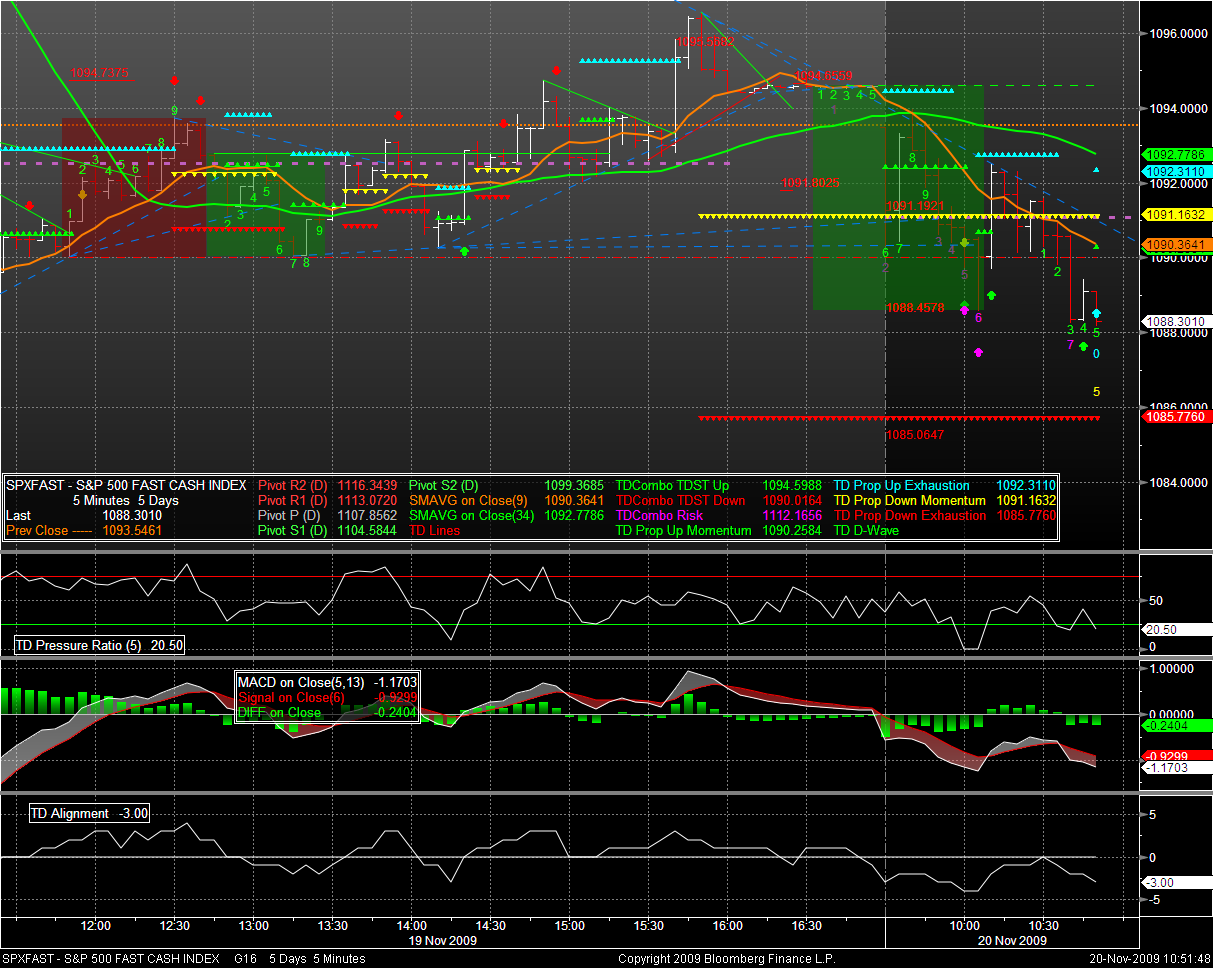Click the red 1085.7760 price tag on the axis
This screenshot has height=968, width=1213.
coord(1176,417)
